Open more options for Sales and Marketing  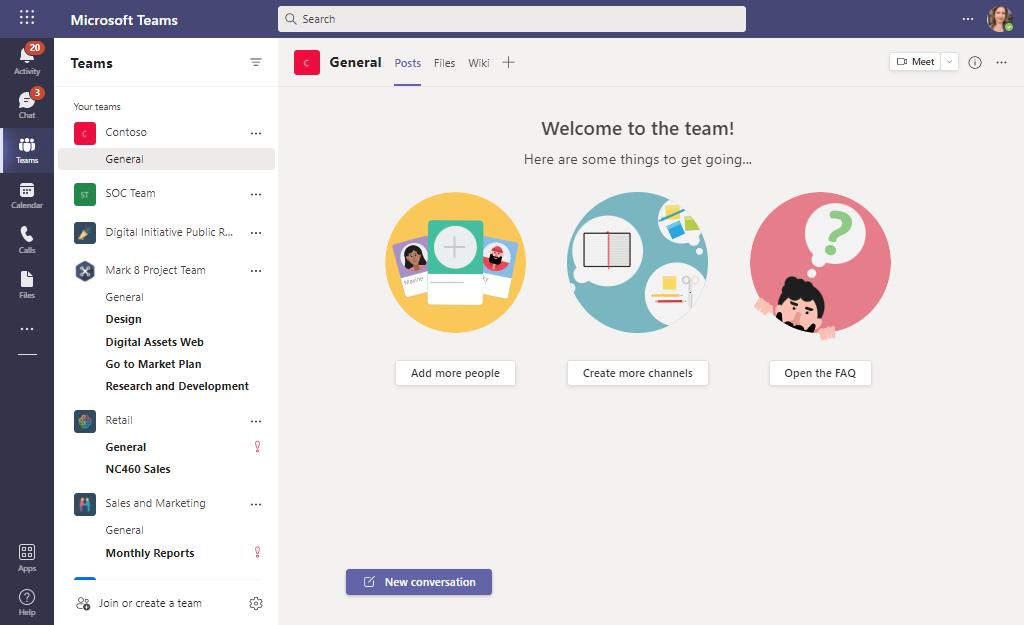point(256,505)
